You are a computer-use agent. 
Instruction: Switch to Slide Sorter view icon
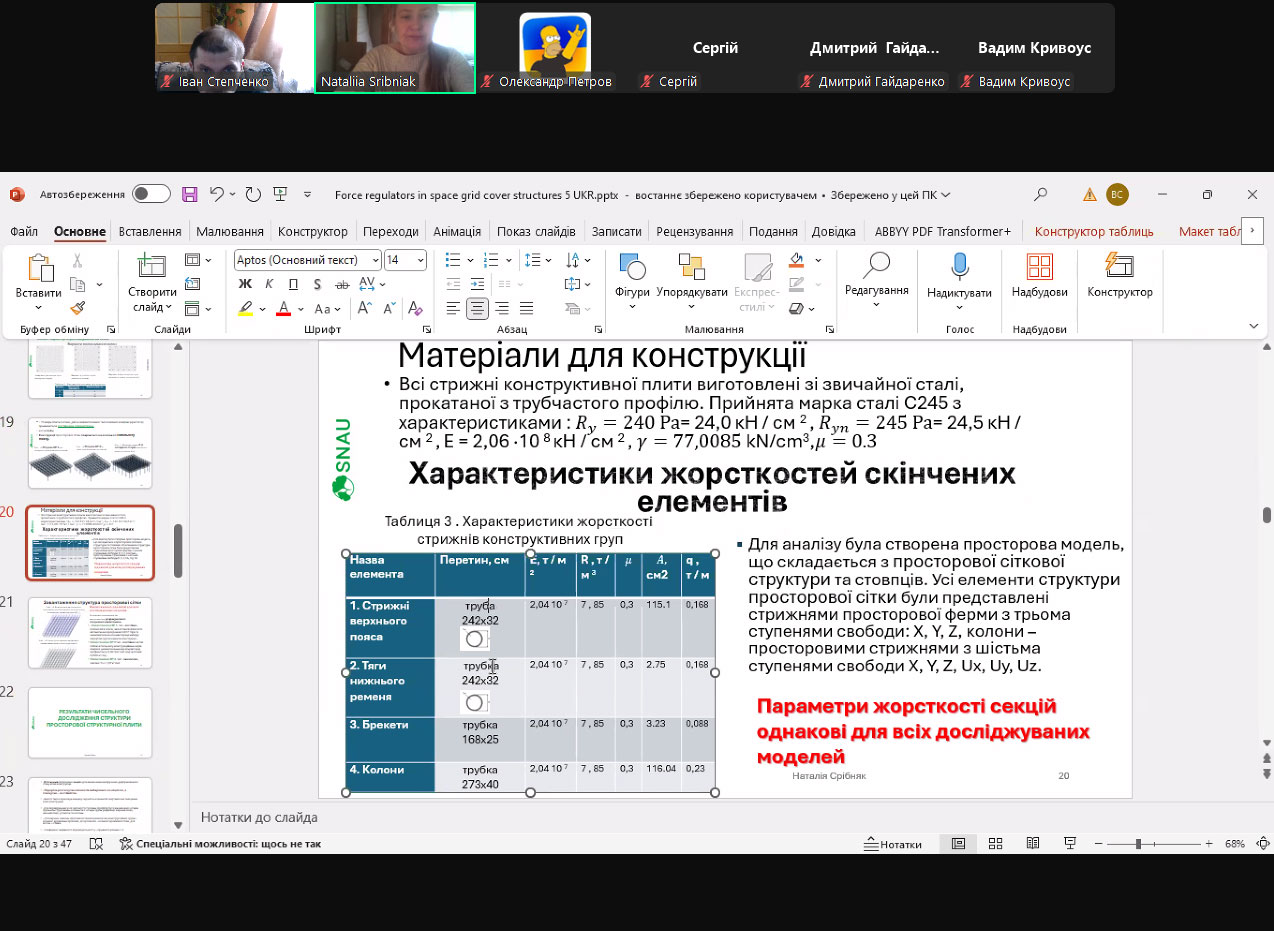pyautogui.click(x=998, y=844)
